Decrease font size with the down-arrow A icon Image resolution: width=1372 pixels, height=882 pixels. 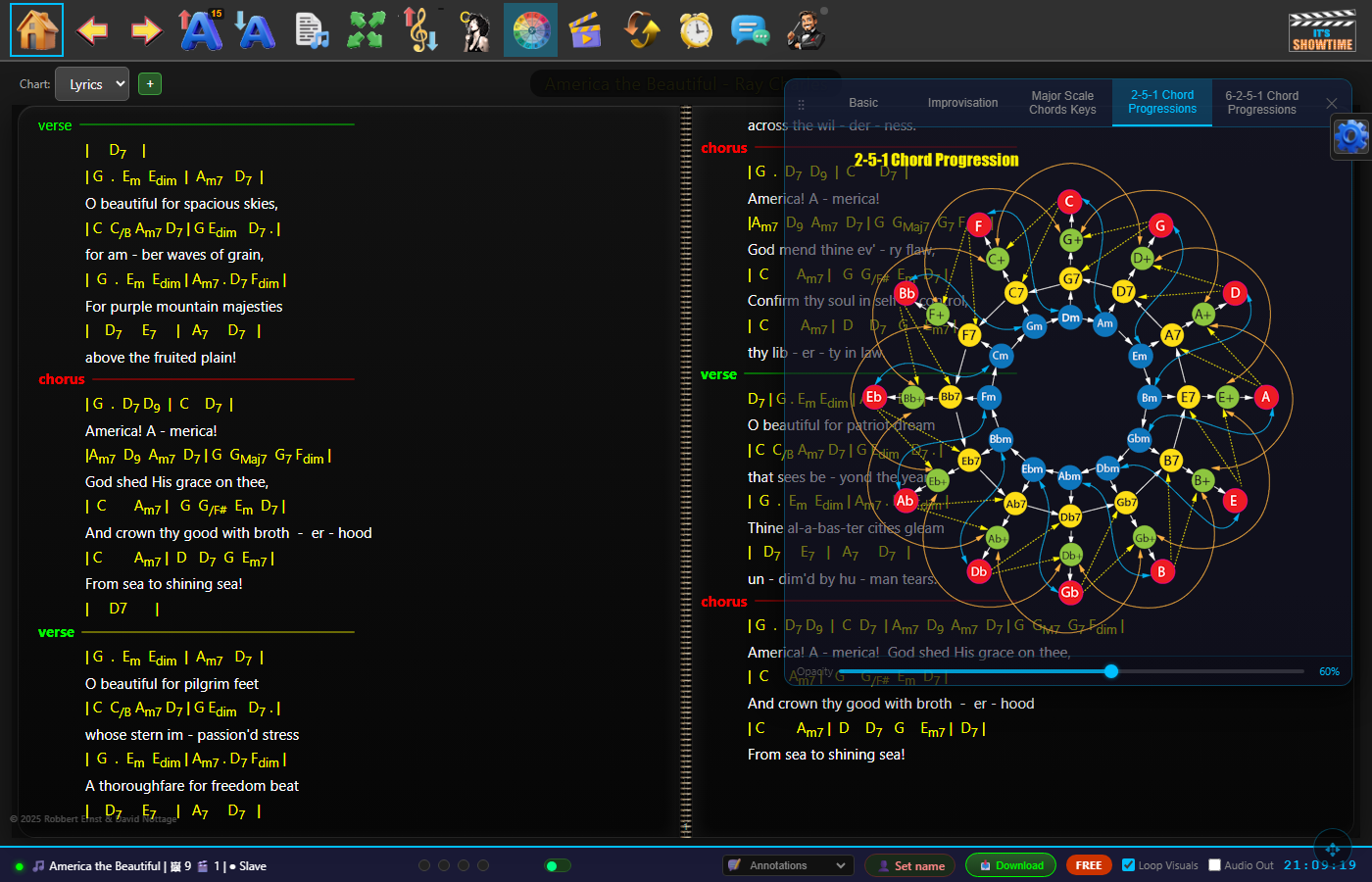(x=256, y=29)
